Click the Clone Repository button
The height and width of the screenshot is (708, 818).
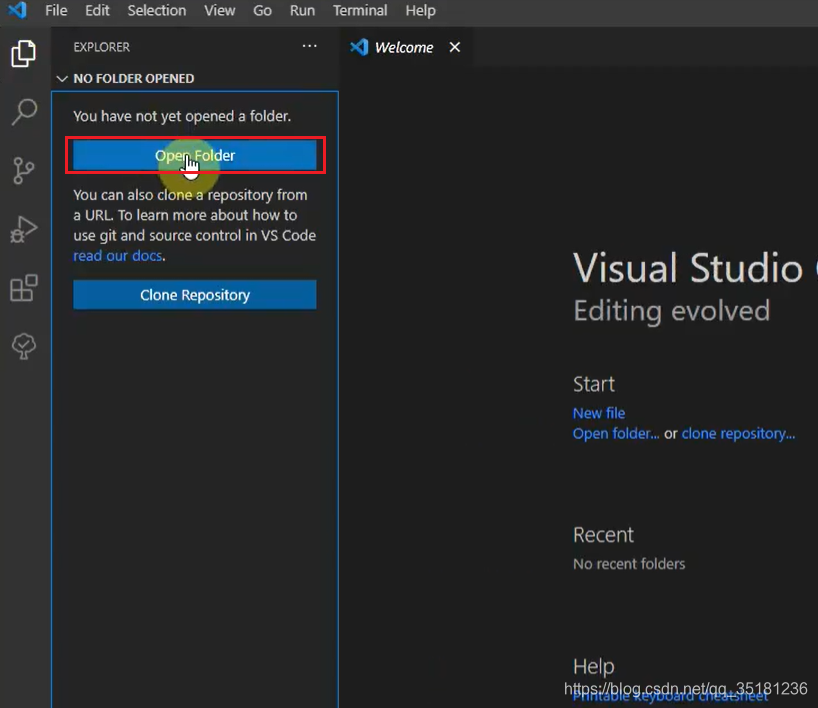coord(195,295)
